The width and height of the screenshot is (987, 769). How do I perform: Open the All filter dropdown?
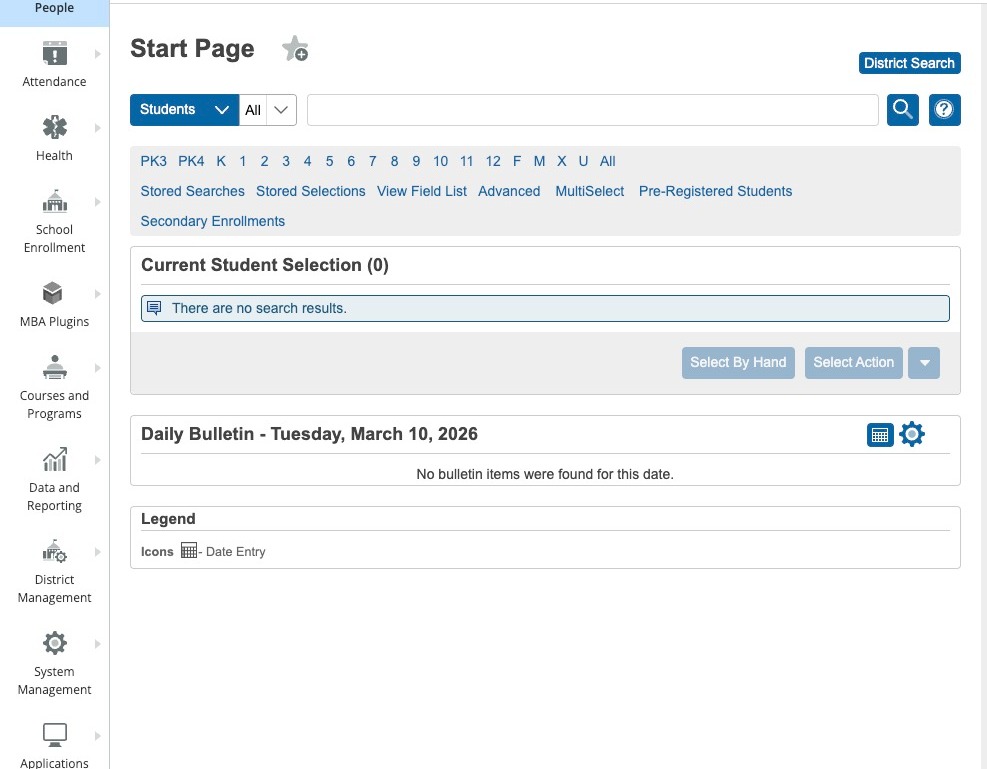coord(268,110)
